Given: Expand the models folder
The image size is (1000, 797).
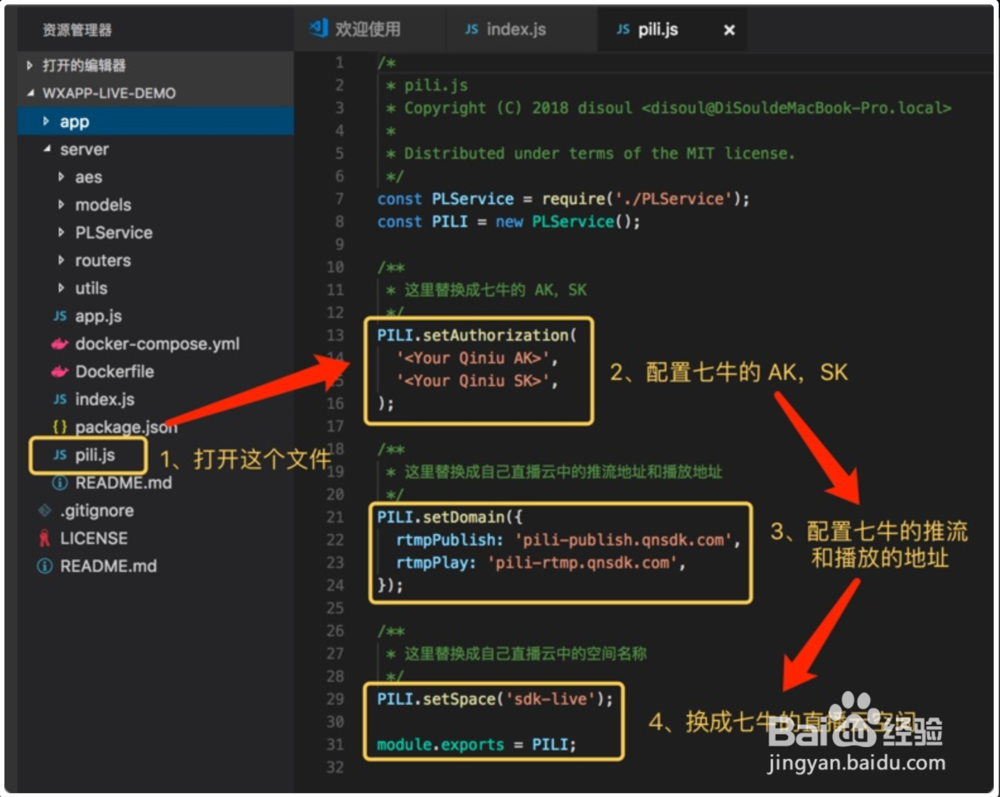Looking at the screenshot, I should (61, 205).
